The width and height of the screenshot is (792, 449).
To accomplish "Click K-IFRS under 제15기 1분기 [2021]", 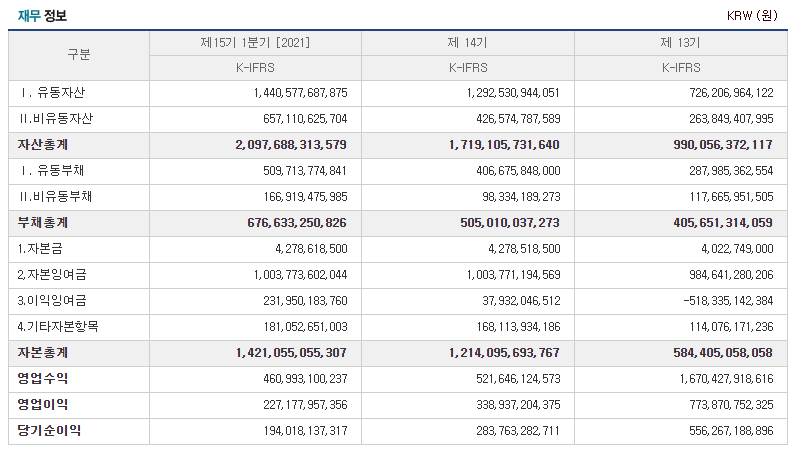I will 255,68.
